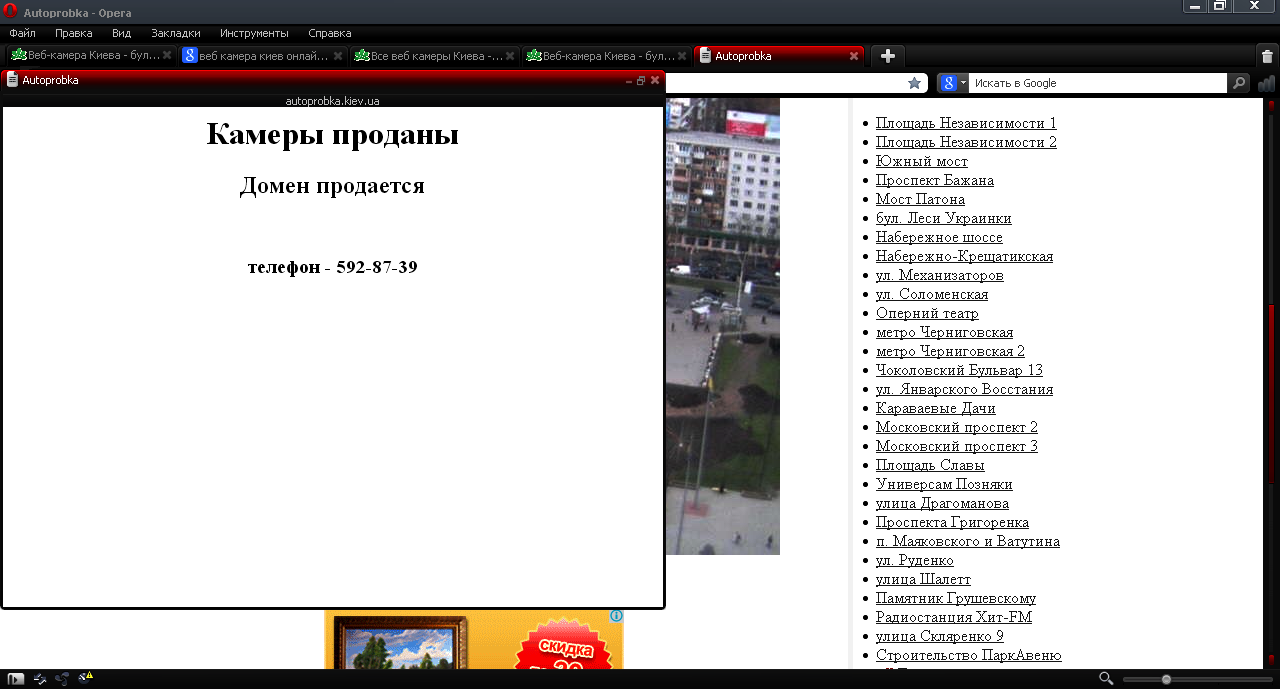Focus the 'Искать в Google' search field
Image resolution: width=1280 pixels, height=689 pixels.
[1099, 83]
